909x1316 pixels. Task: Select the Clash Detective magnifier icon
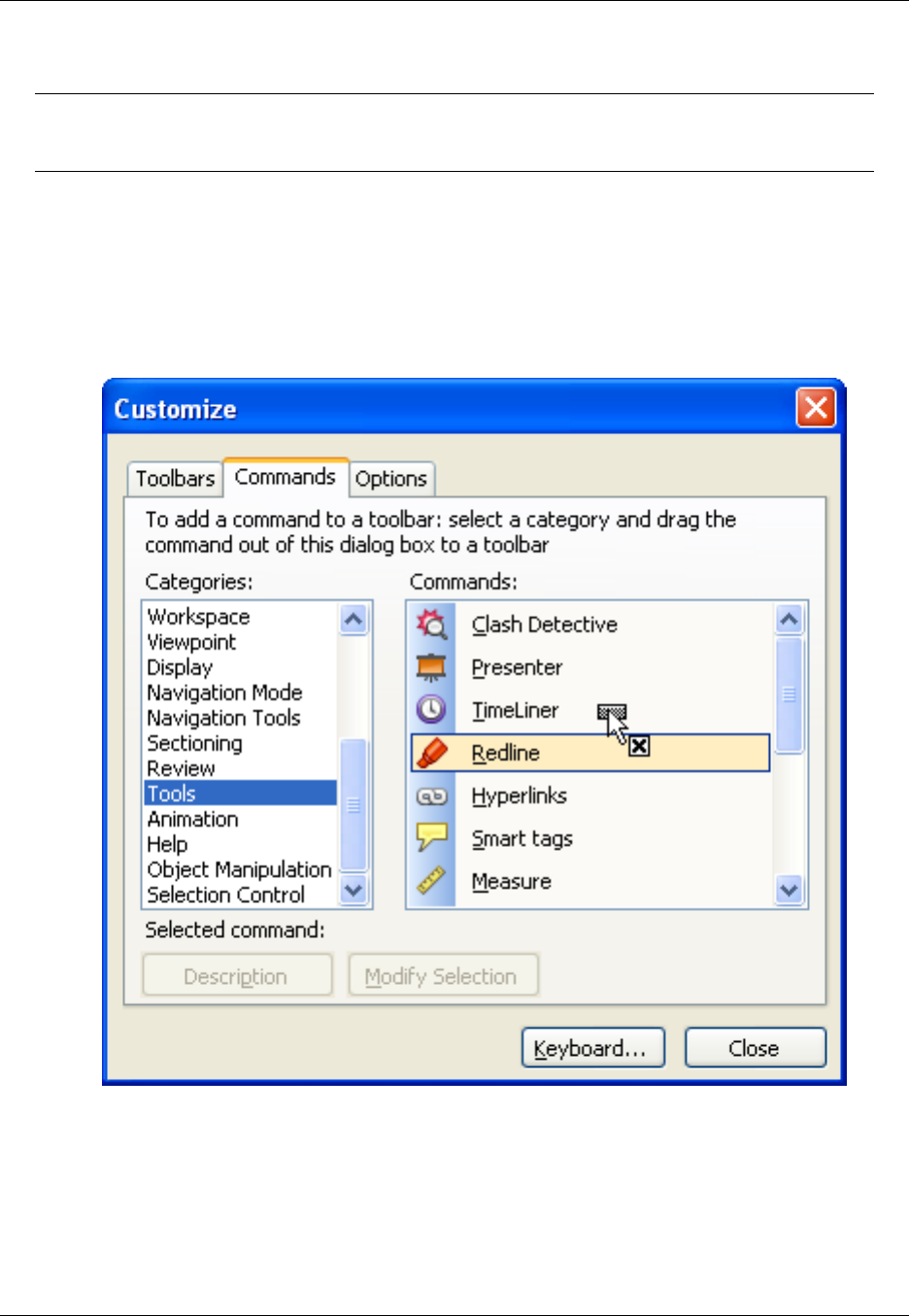[431, 624]
